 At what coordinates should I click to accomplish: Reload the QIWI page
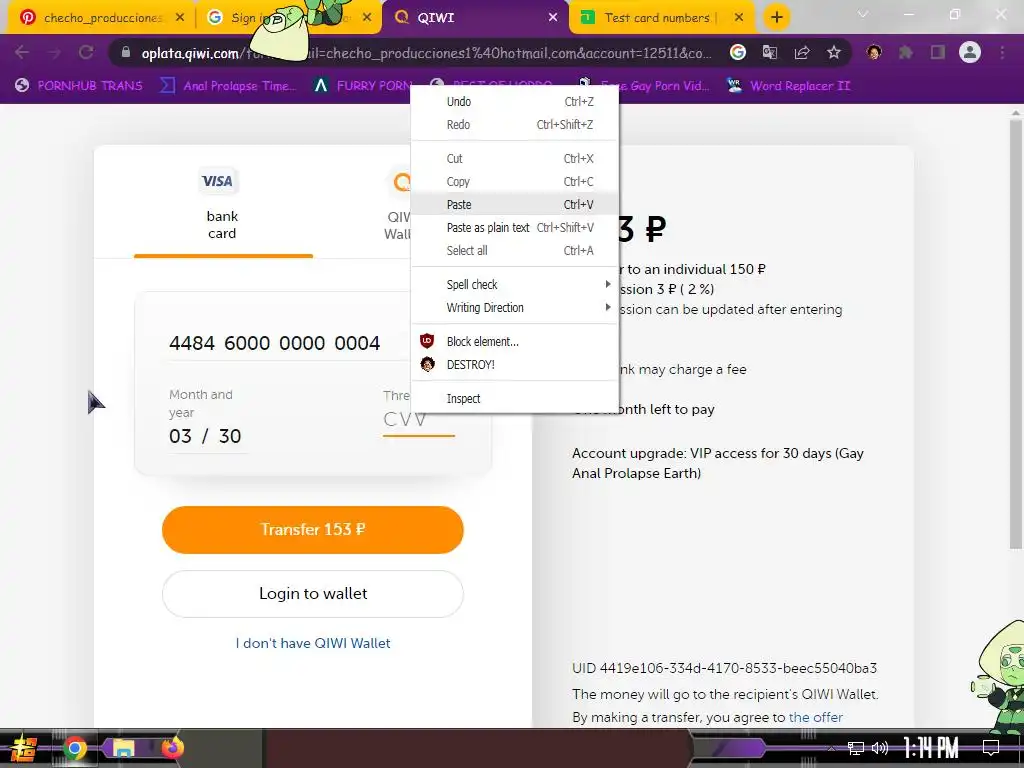(86, 52)
